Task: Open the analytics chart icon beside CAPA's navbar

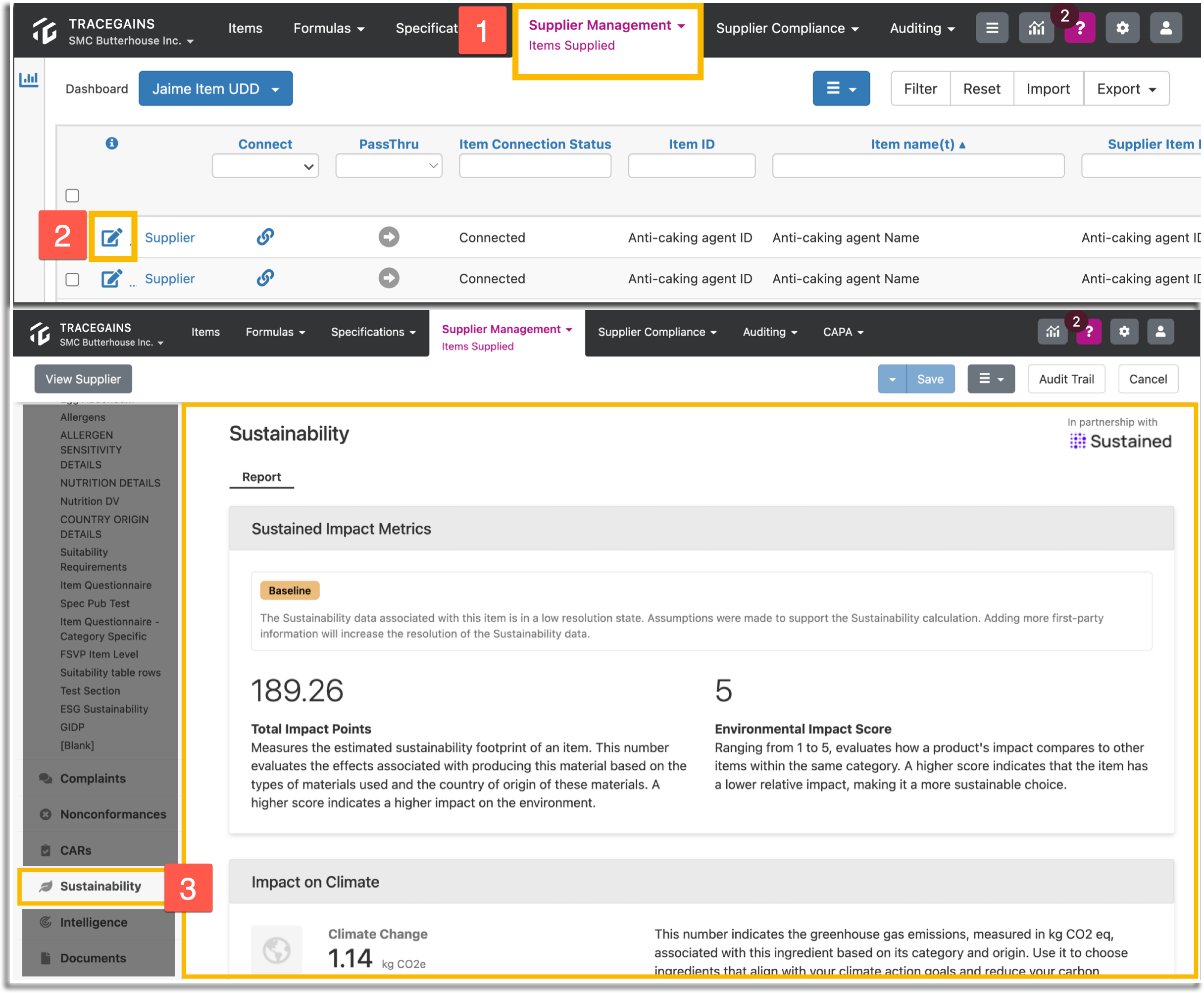Action: point(1053,332)
